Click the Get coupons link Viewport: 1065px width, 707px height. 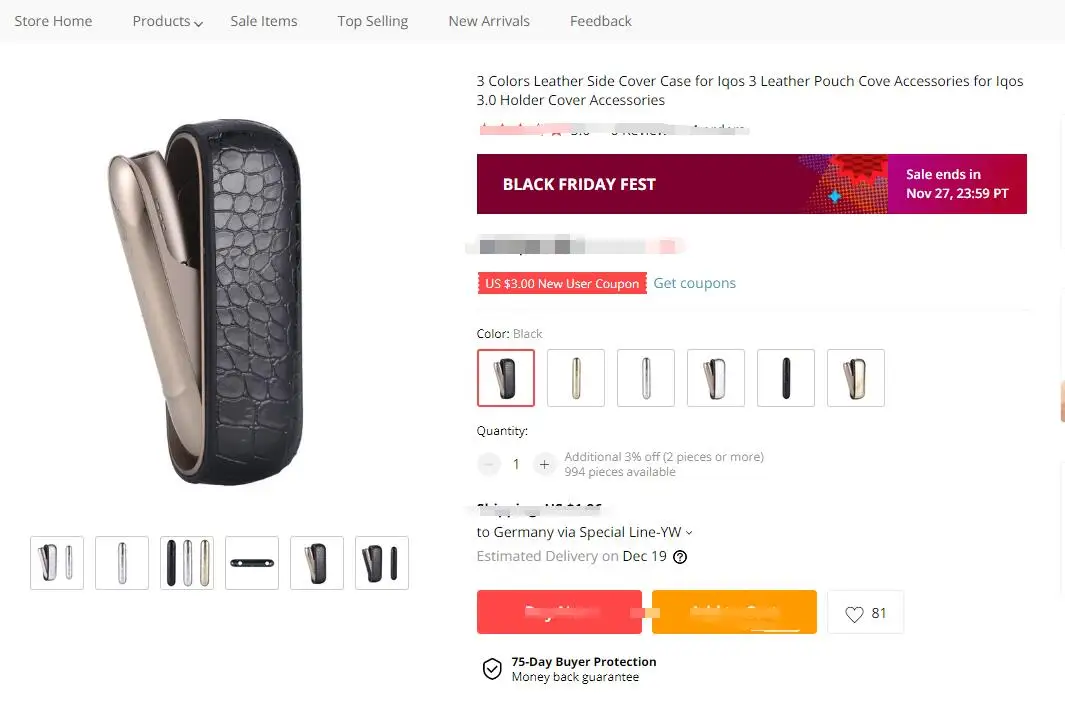[x=695, y=284]
